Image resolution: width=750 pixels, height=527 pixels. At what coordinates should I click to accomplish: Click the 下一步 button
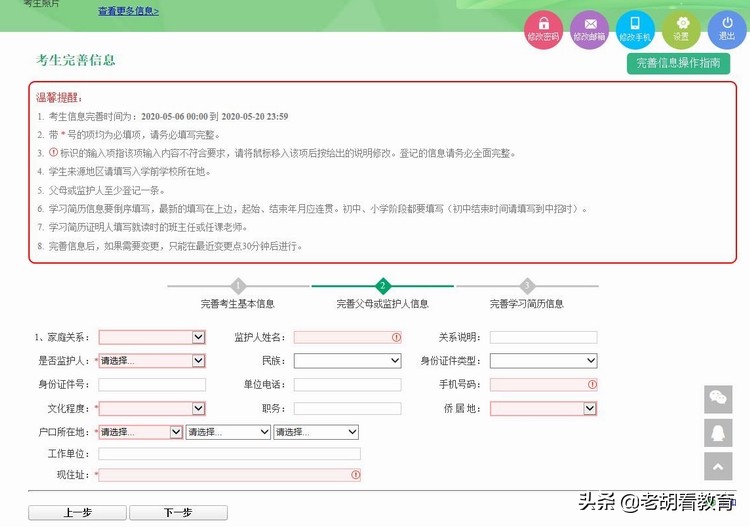(178, 513)
